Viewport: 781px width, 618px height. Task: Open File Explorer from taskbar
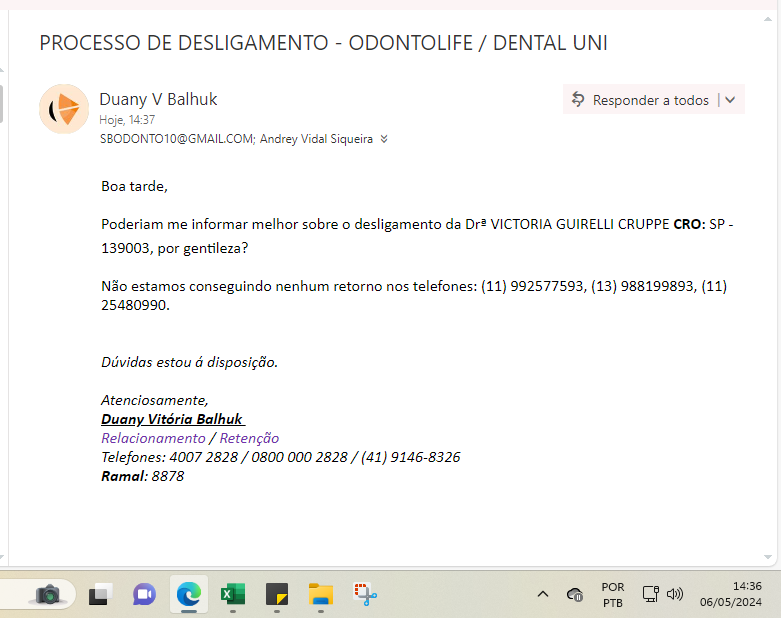(321, 594)
